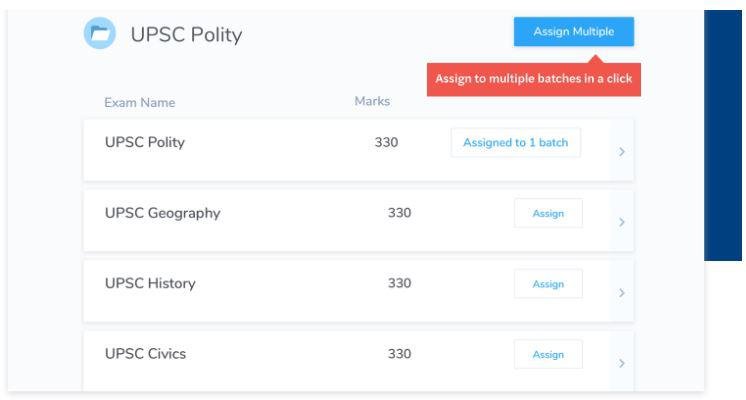Open the Assigned to 1 batch button
Viewport: 746px width, 400px height.
pos(515,143)
